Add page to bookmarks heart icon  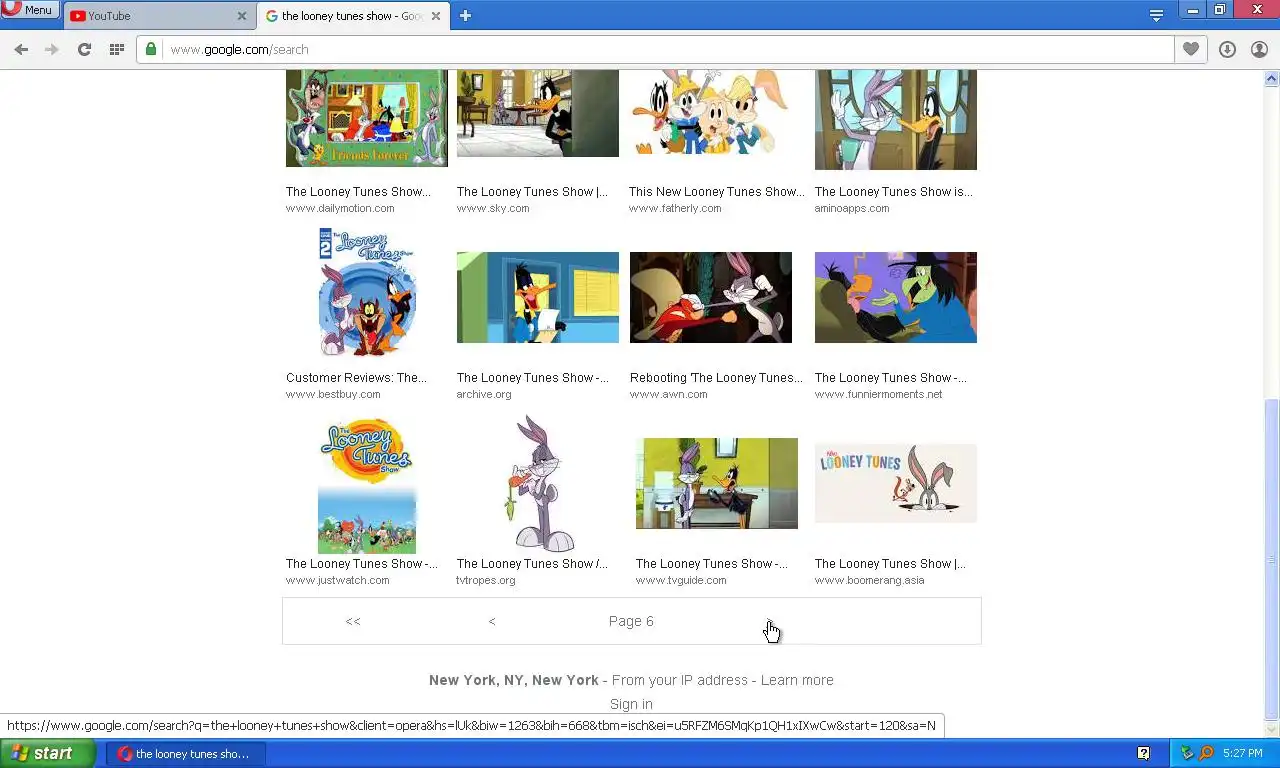click(1190, 49)
